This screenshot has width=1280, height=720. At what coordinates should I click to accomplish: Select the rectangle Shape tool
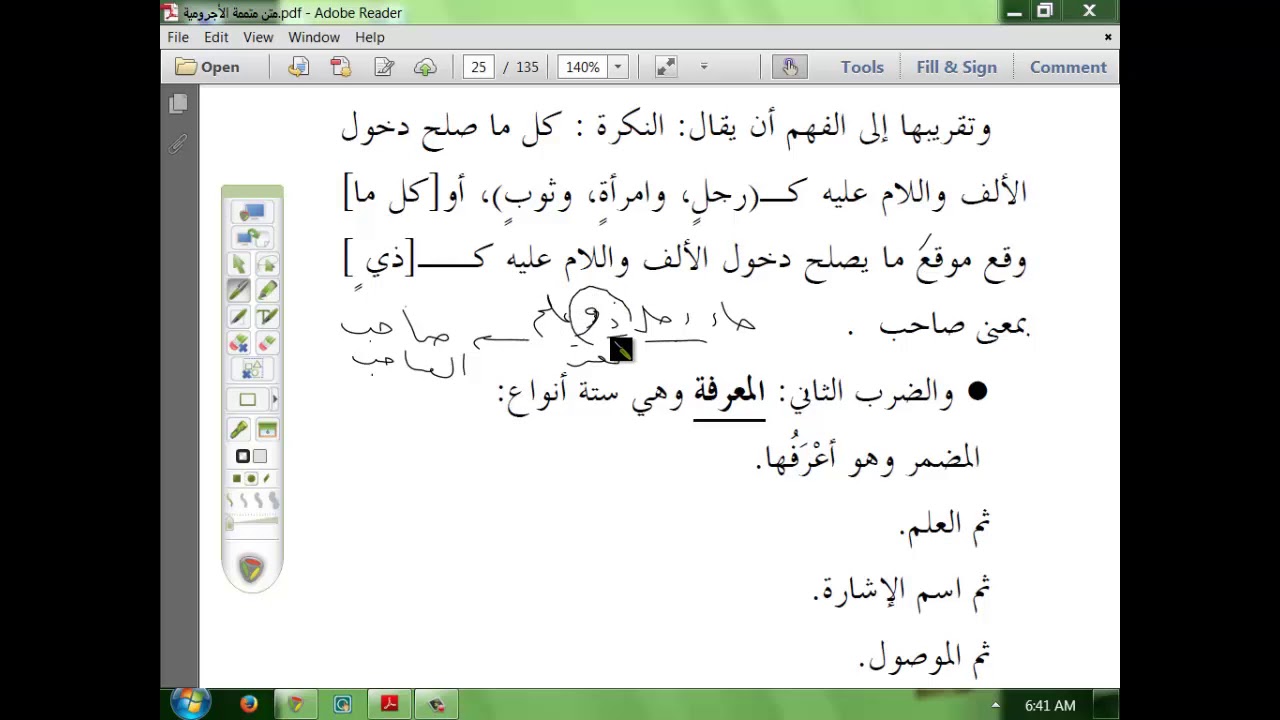[247, 400]
